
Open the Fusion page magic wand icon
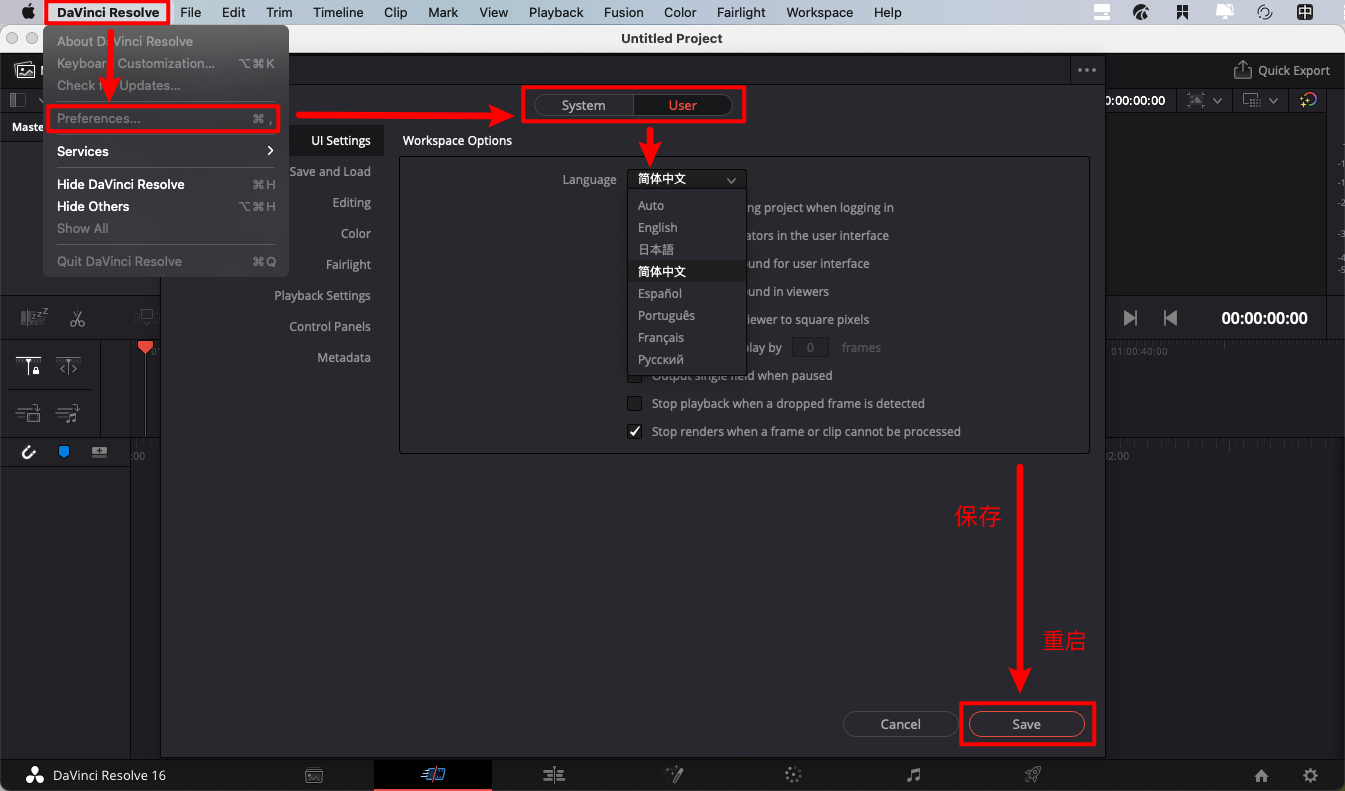[674, 775]
